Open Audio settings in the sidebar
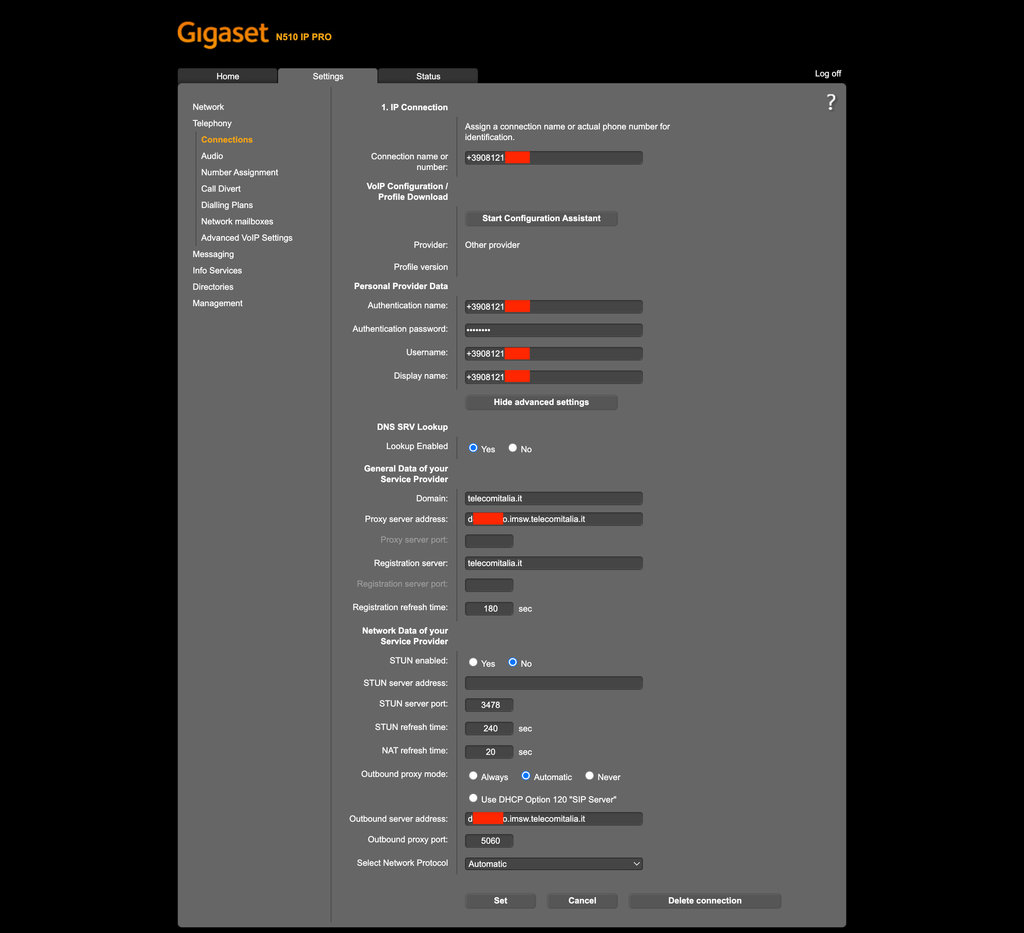 [212, 156]
